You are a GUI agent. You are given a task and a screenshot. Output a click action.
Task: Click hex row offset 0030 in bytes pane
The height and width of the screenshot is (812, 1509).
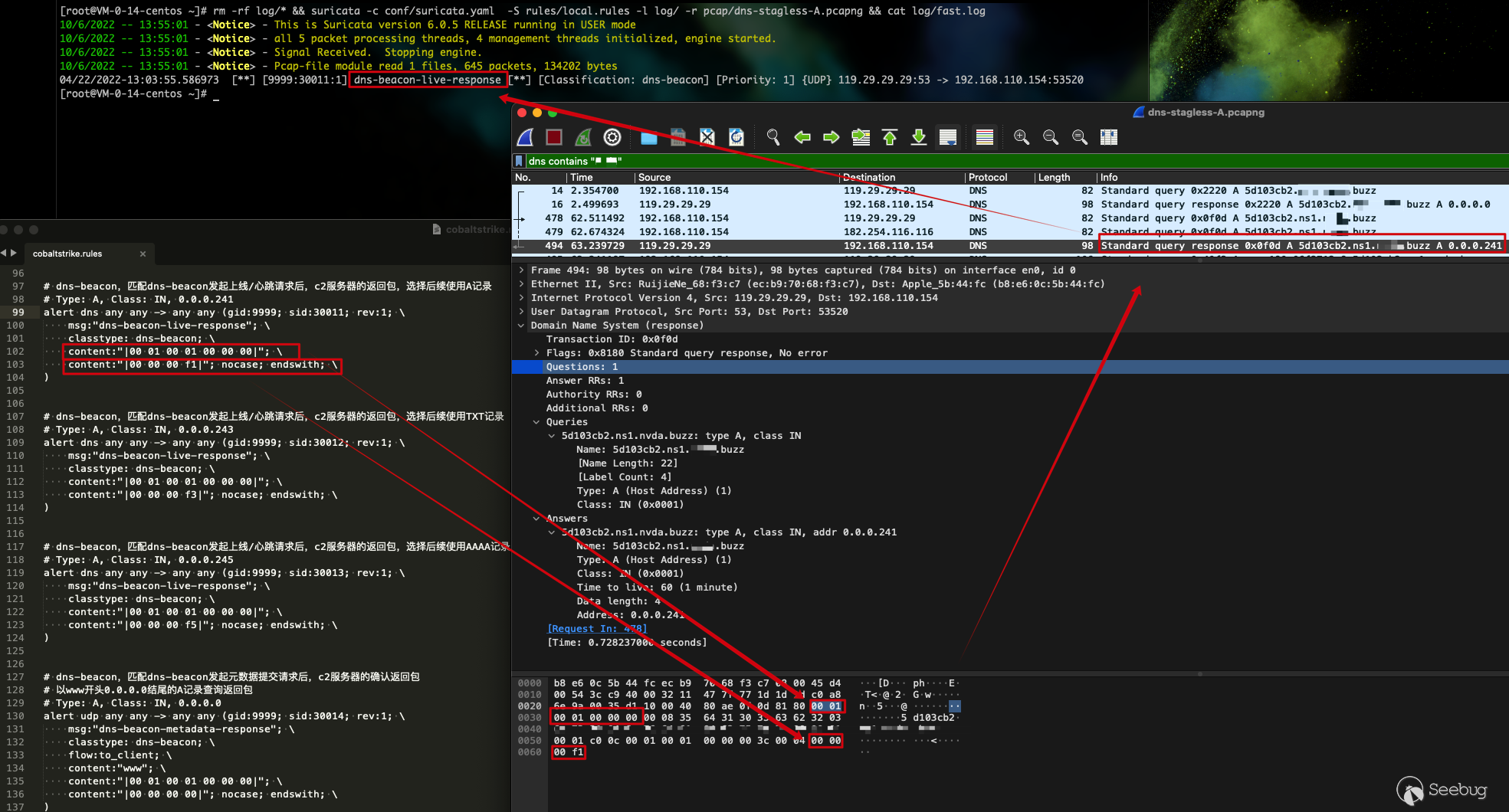click(530, 718)
